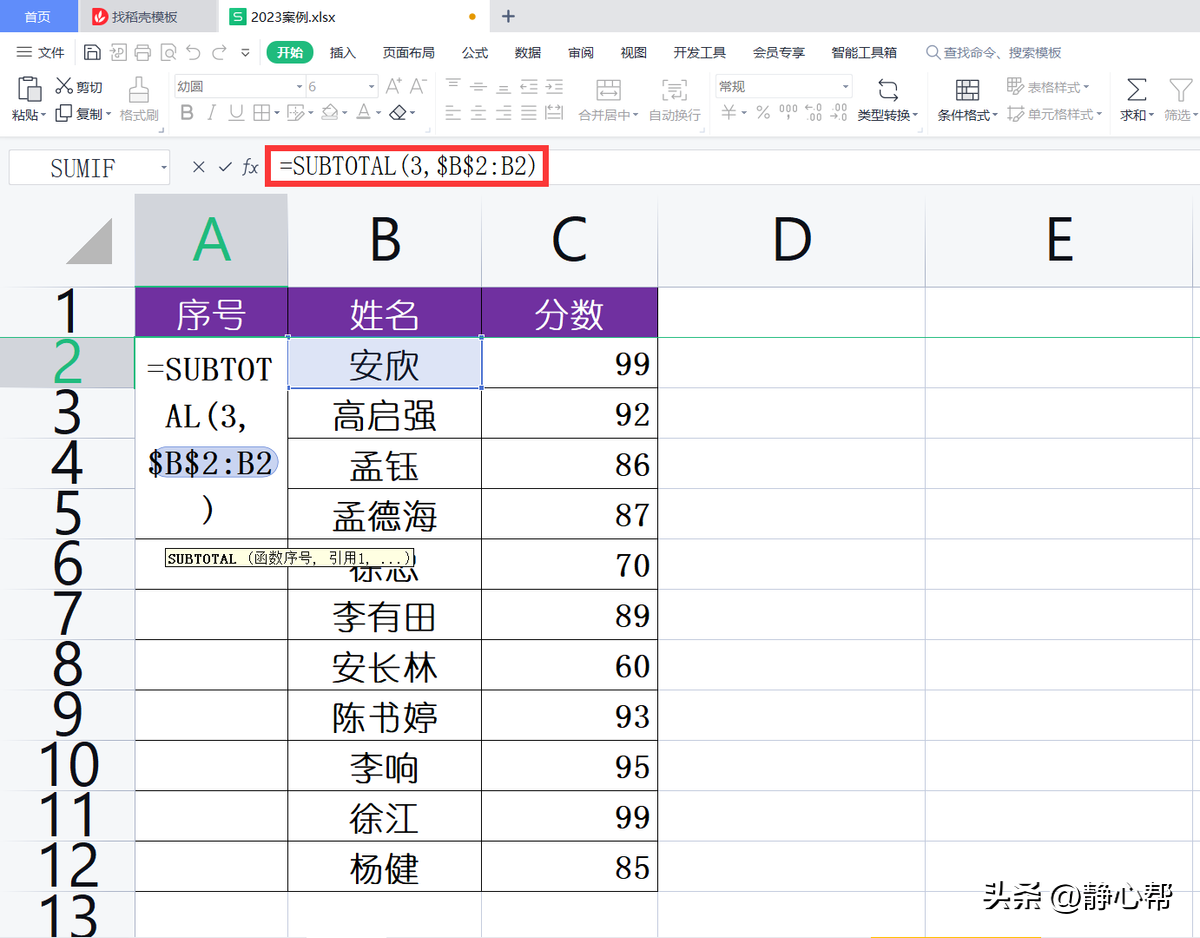
Task: Click the fx Insert Function icon
Action: (251, 167)
